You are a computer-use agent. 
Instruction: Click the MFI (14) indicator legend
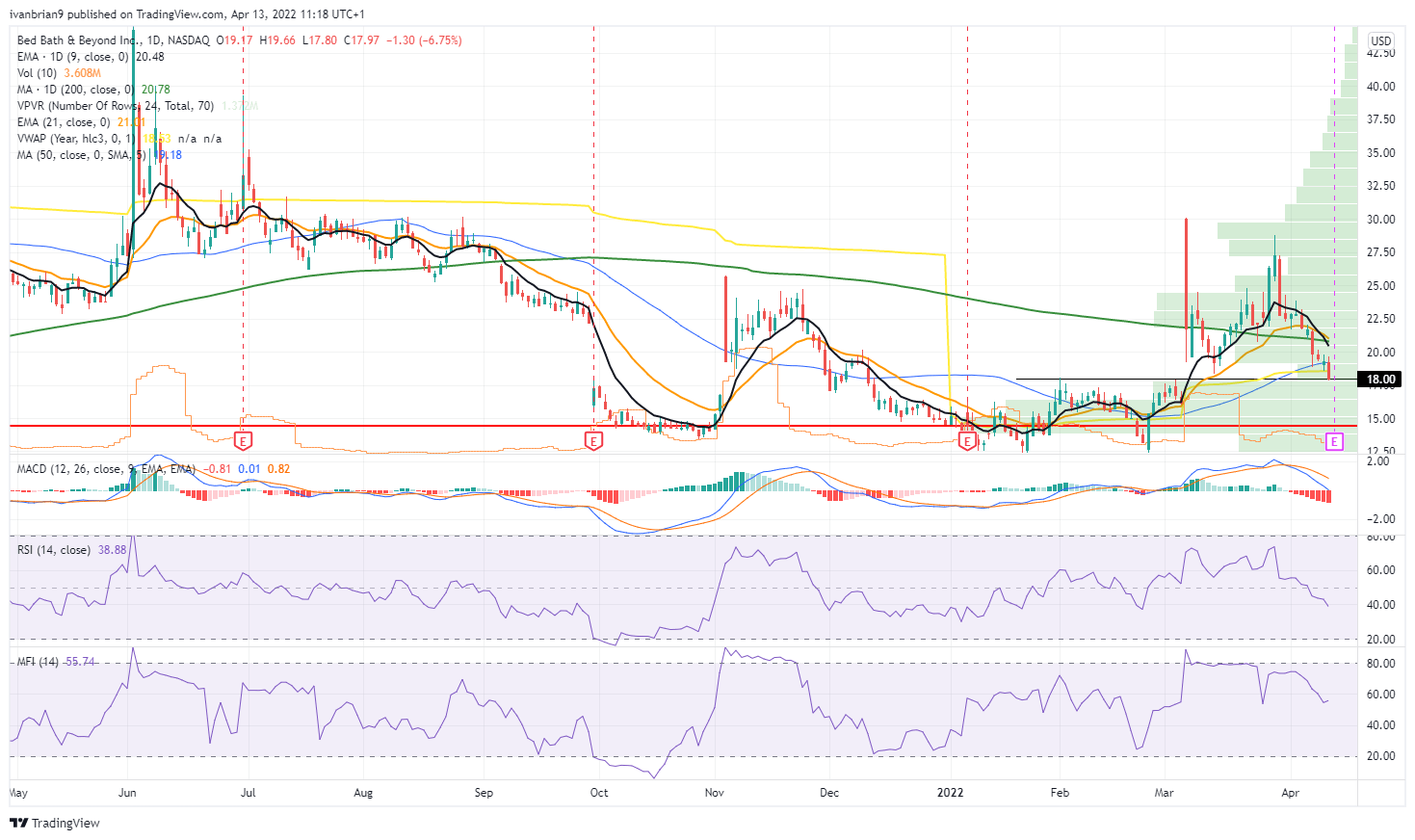(38, 662)
